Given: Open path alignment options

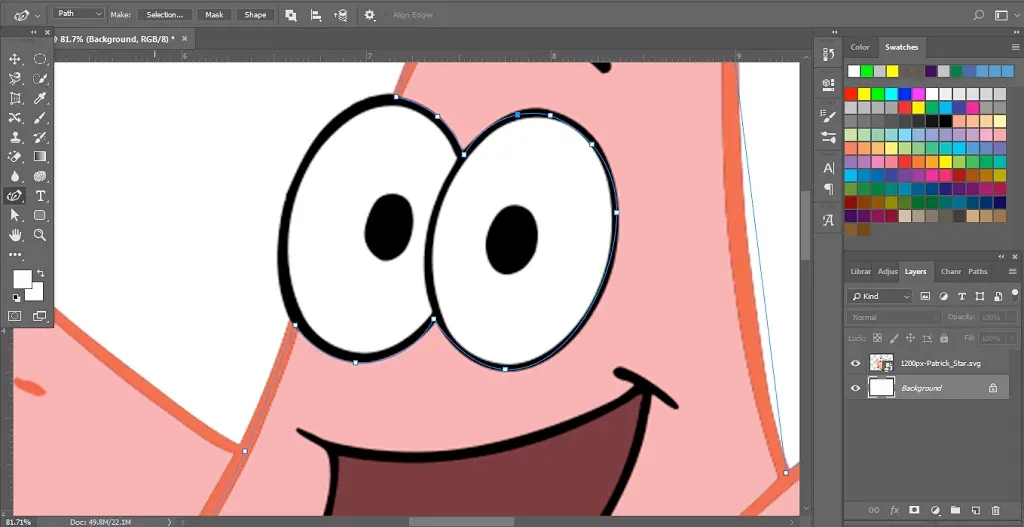Looking at the screenshot, I should pyautogui.click(x=316, y=15).
